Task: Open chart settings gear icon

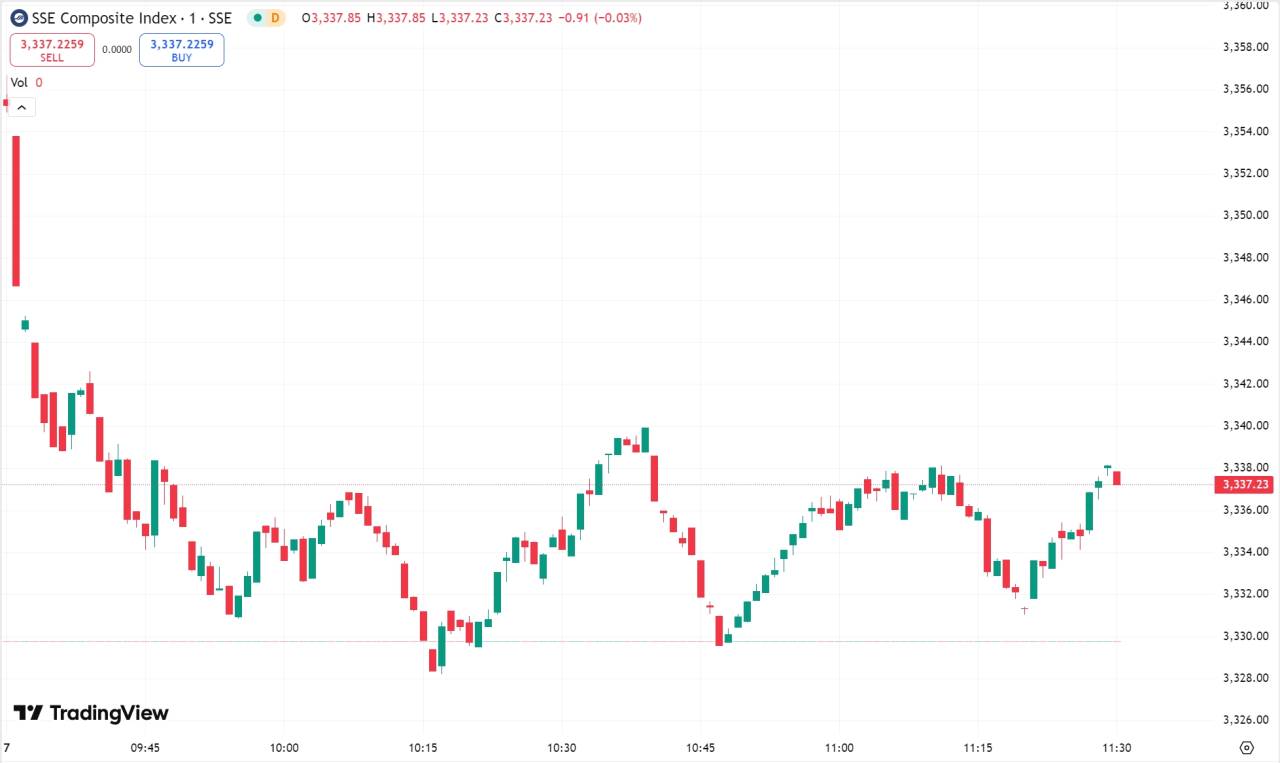Action: [1246, 747]
